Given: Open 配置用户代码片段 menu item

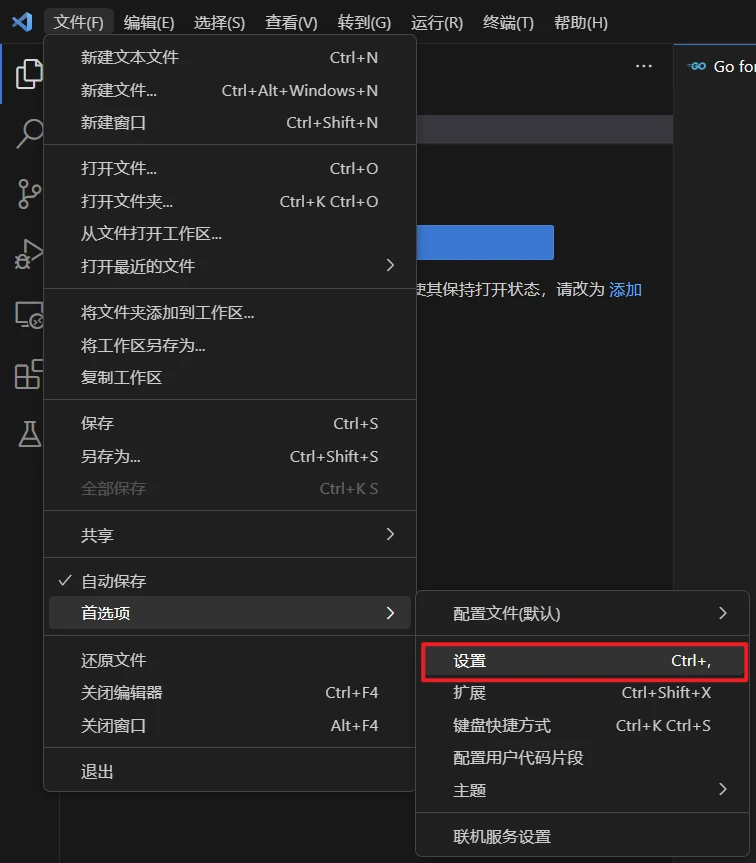Looking at the screenshot, I should (x=583, y=758).
